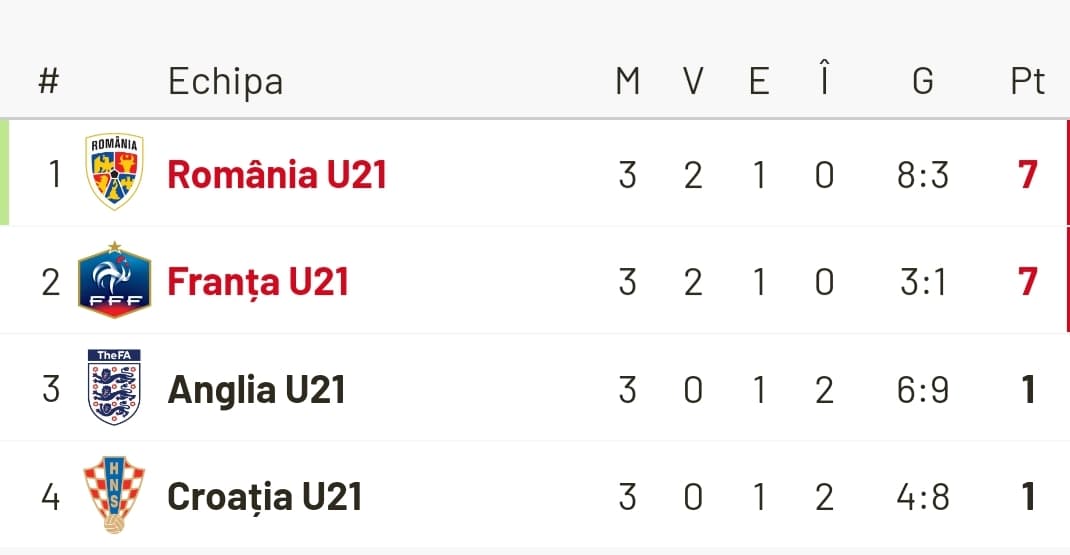Click the France FFF rooster crest
This screenshot has width=1070, height=555.
tap(114, 281)
